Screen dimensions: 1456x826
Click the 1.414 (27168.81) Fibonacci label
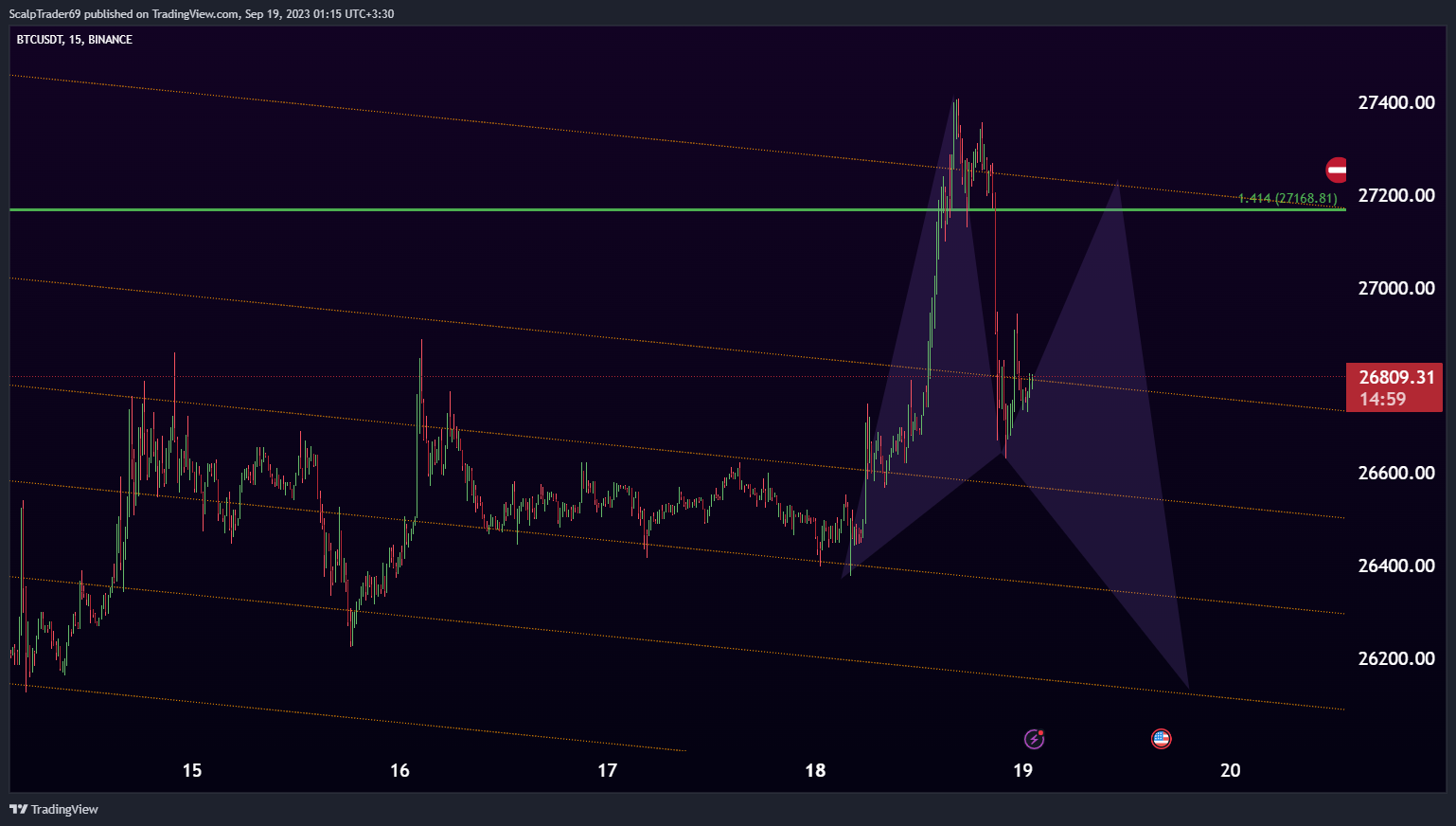[x=1287, y=198]
